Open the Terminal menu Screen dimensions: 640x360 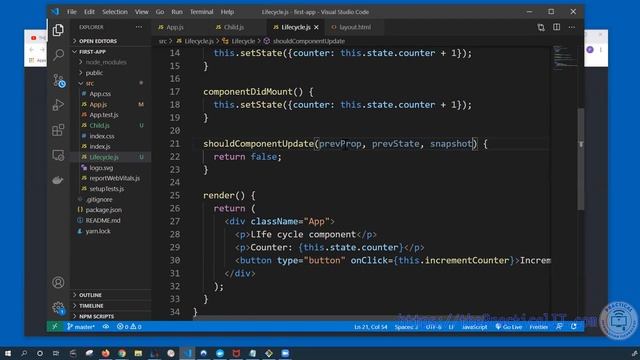coord(201,12)
